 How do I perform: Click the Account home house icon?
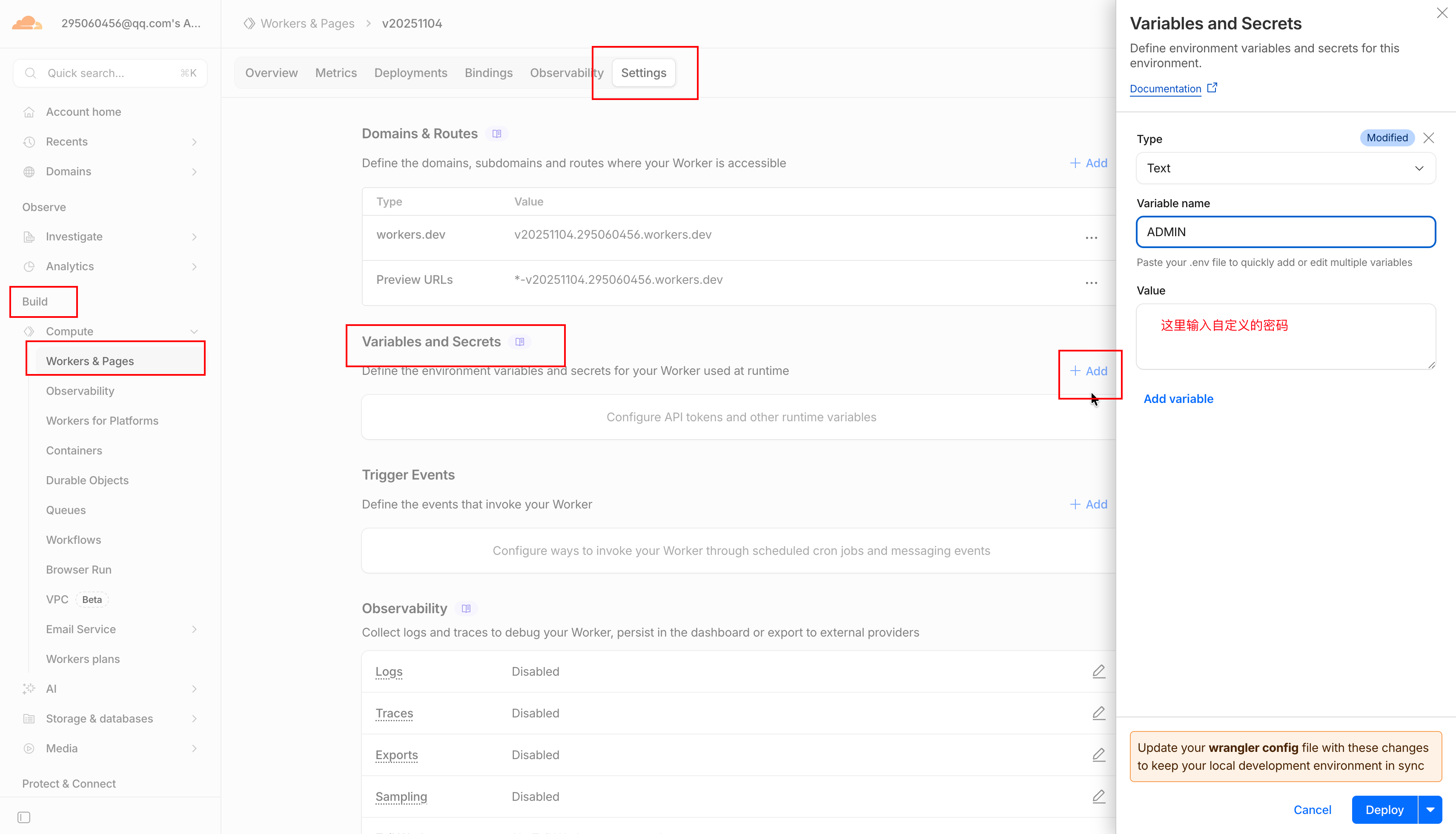[29, 112]
